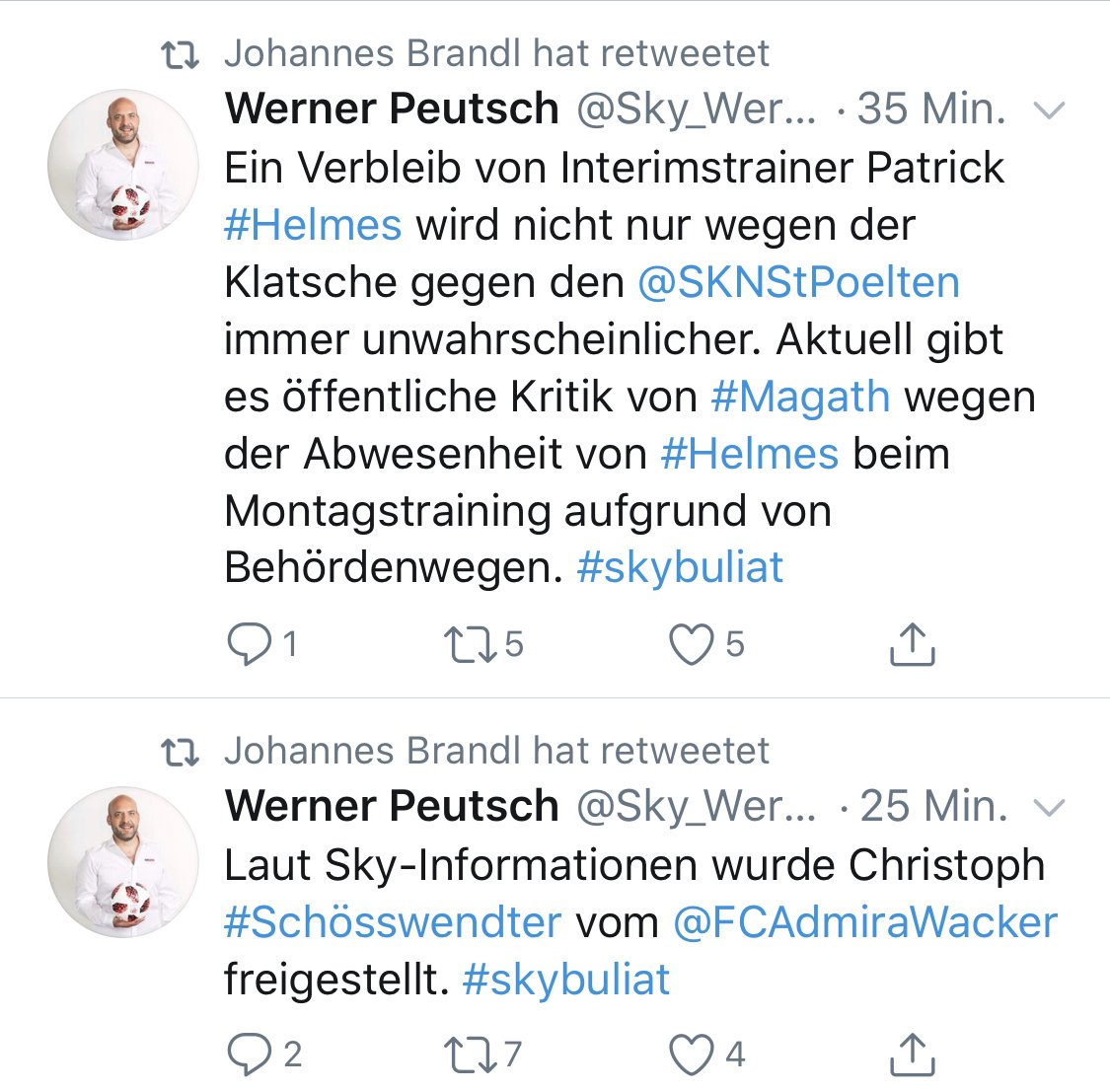1110x1092 pixels.
Task: Open #skybuliat hashtag in first tweet
Action: pyautogui.click(x=680, y=567)
